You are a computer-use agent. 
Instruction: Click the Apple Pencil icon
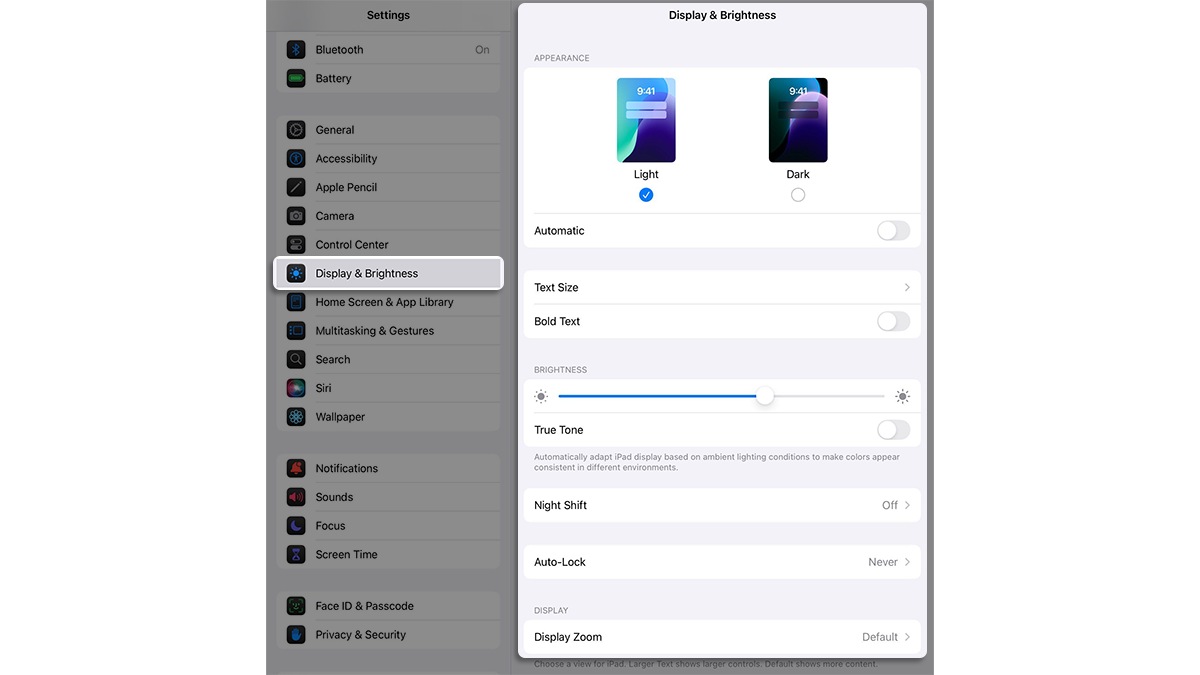pyautogui.click(x=296, y=187)
